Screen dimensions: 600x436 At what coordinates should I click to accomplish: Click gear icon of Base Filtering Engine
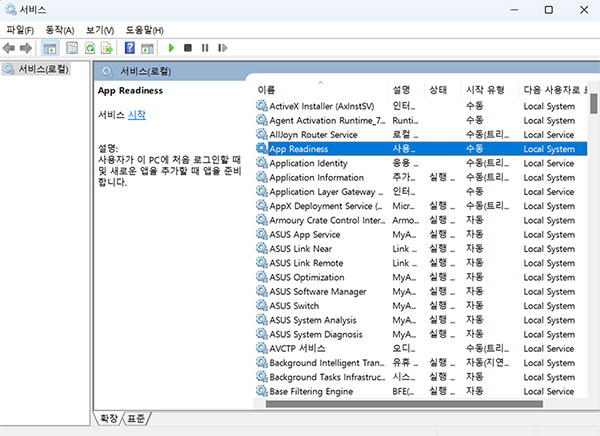click(262, 391)
